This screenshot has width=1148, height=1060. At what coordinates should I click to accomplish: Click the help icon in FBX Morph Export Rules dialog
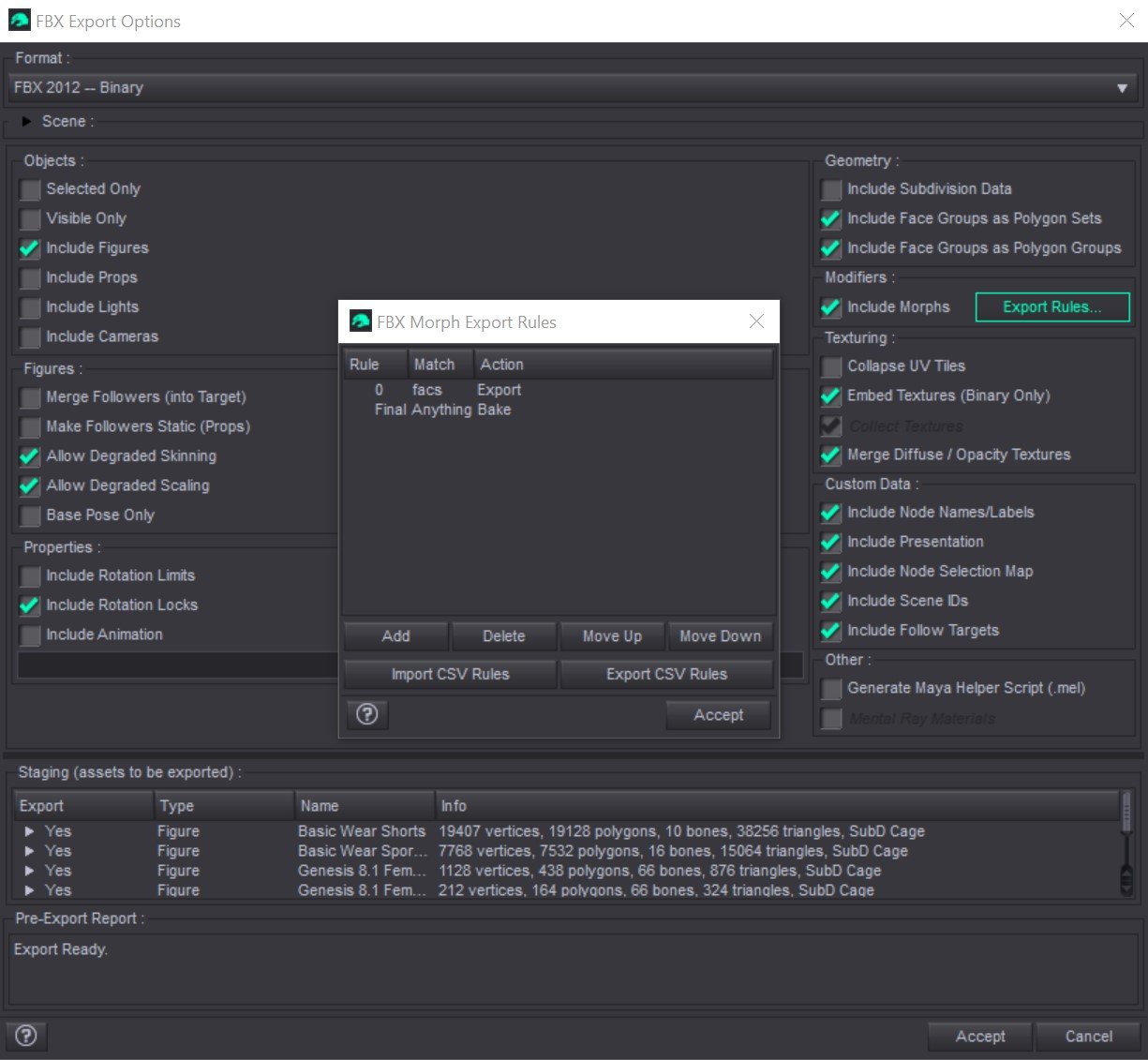367,714
